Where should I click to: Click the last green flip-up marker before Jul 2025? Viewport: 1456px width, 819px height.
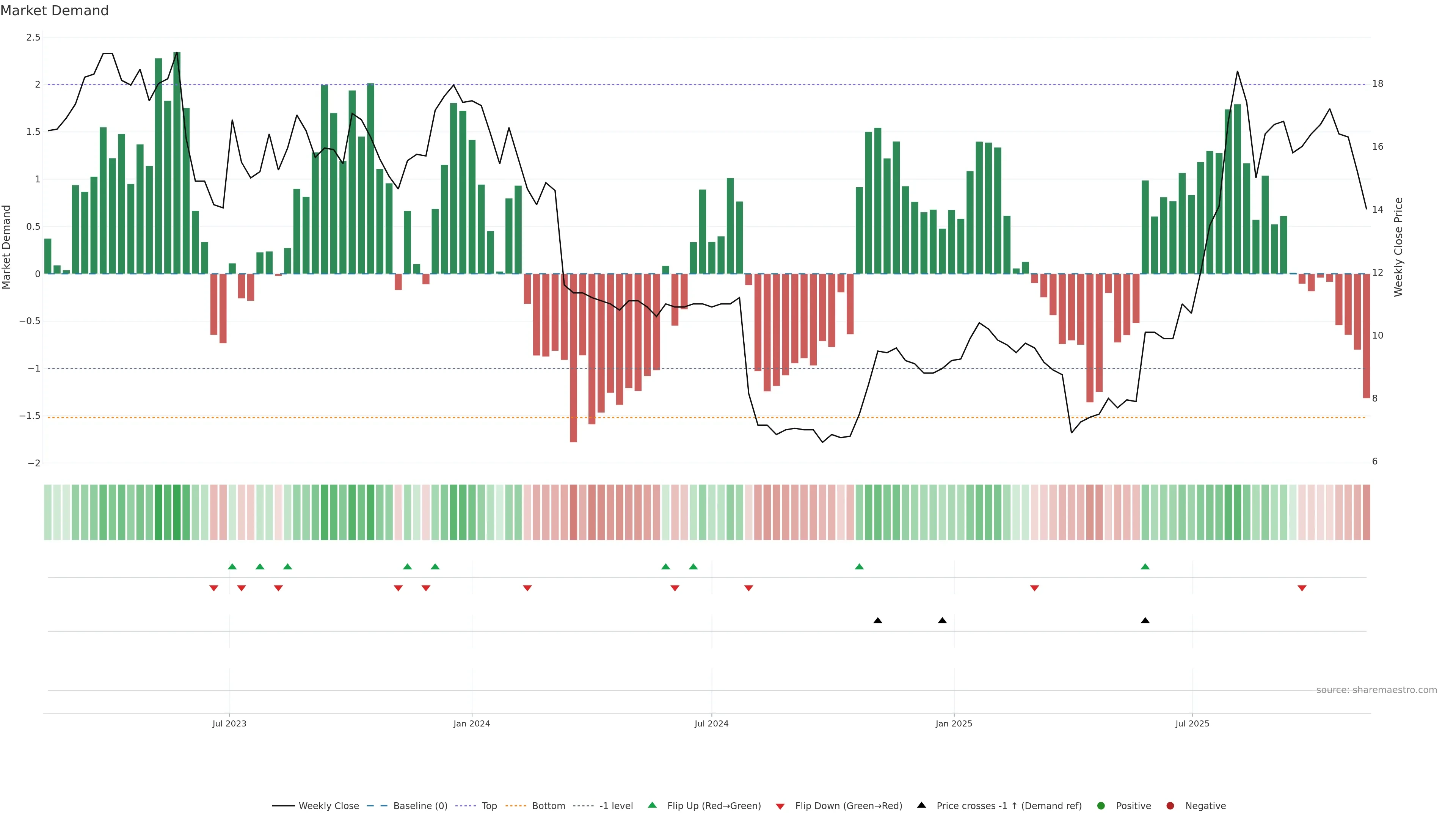pos(1145,566)
